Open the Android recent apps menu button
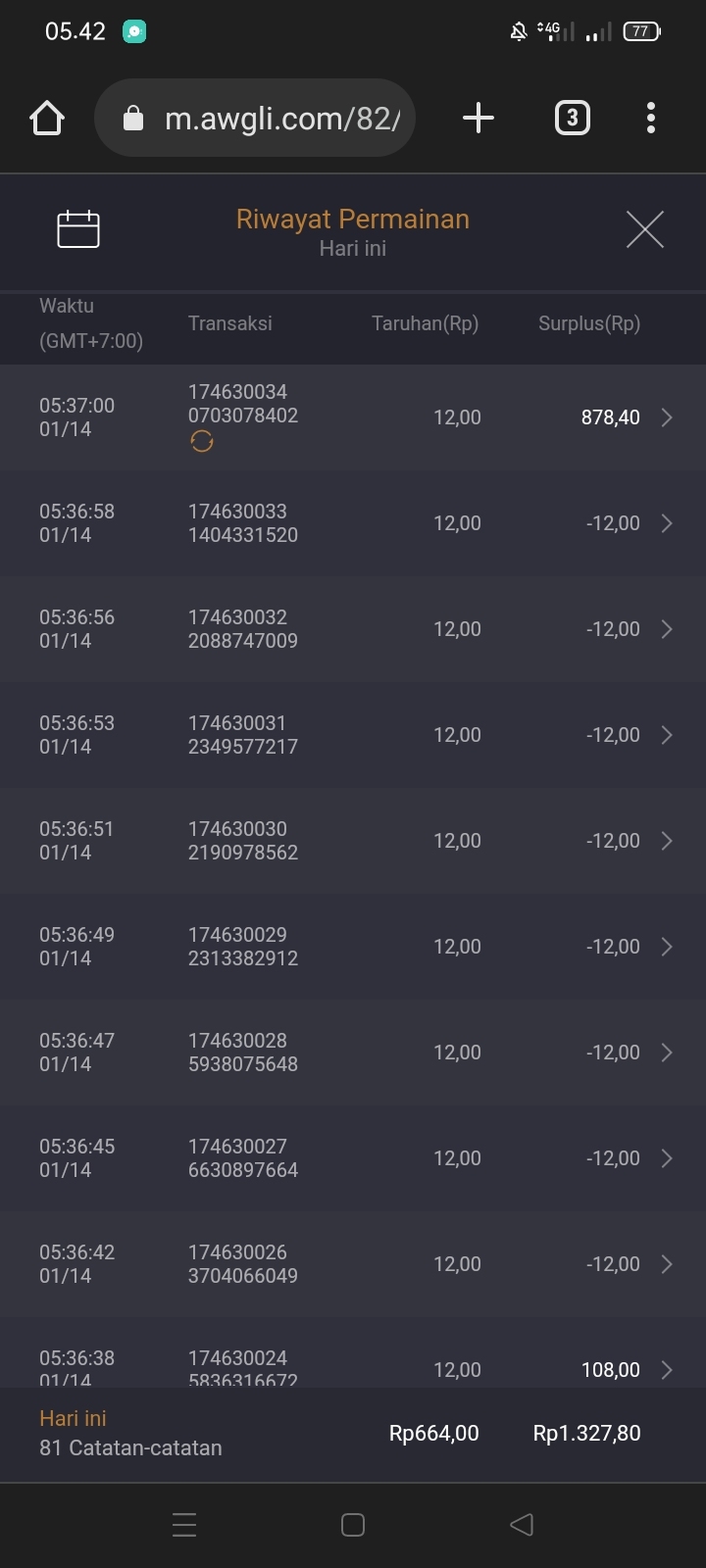706x1568 pixels. click(184, 1524)
